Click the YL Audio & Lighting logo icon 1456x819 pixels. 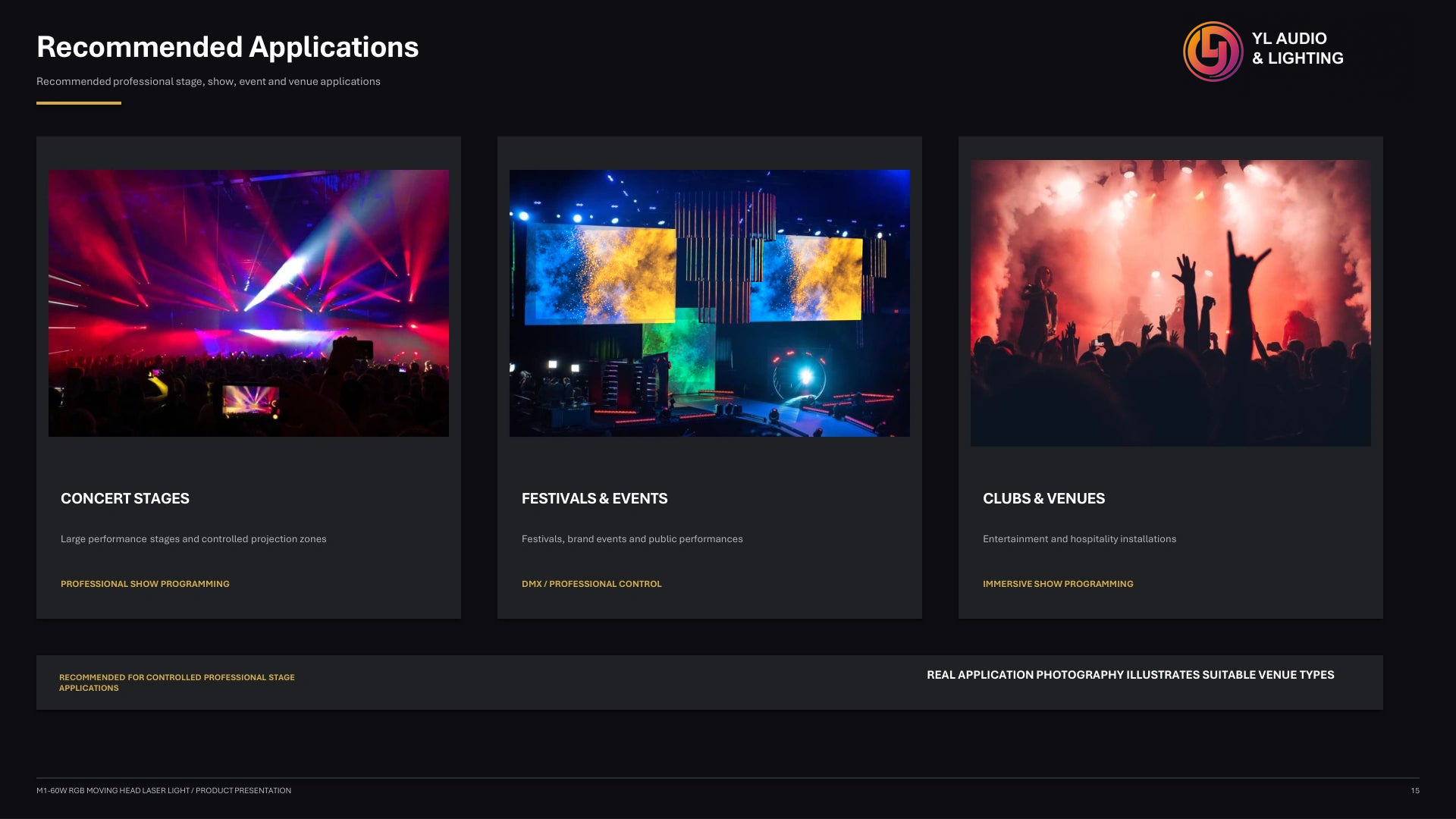pos(1213,52)
